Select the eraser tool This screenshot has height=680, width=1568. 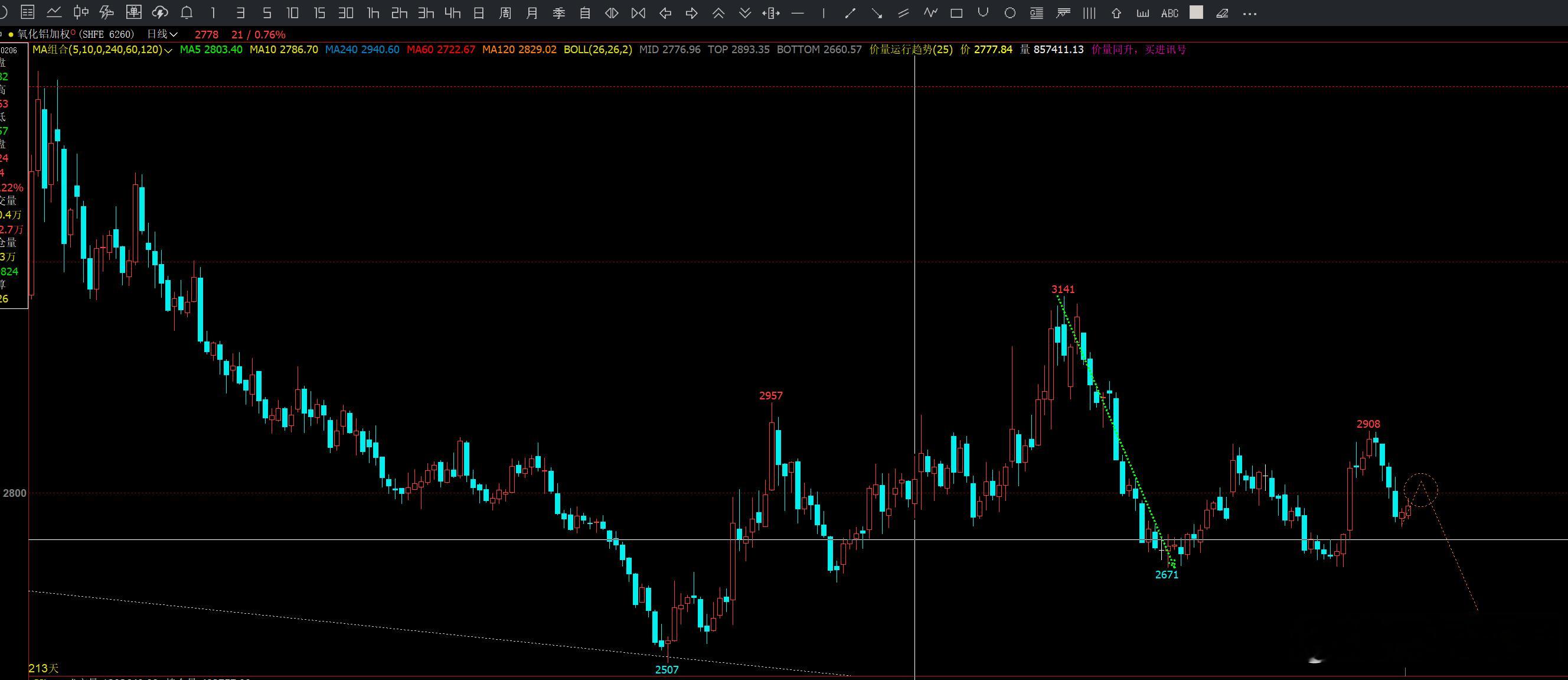(x=1222, y=13)
